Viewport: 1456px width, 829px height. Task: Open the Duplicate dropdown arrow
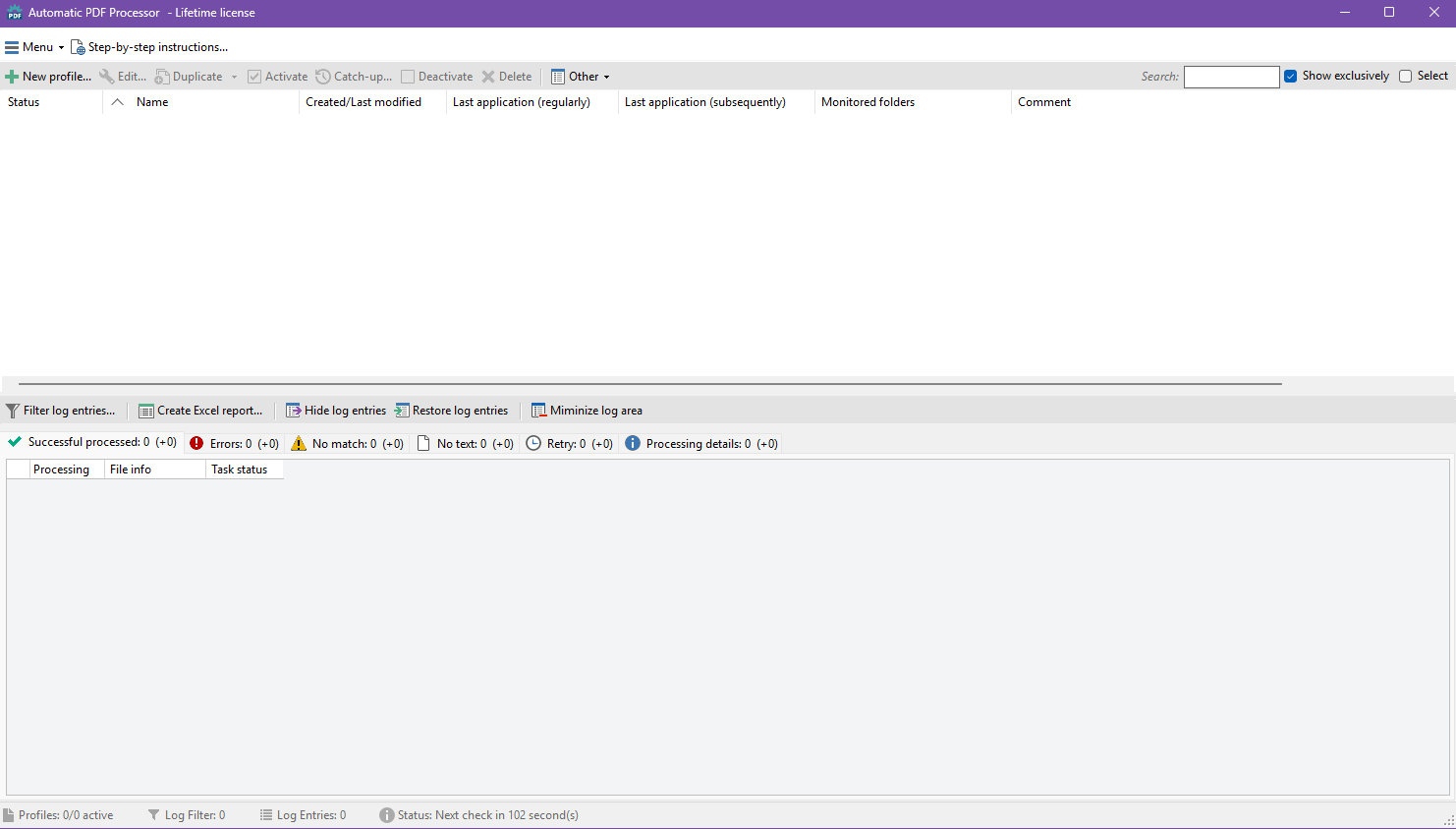[234, 77]
